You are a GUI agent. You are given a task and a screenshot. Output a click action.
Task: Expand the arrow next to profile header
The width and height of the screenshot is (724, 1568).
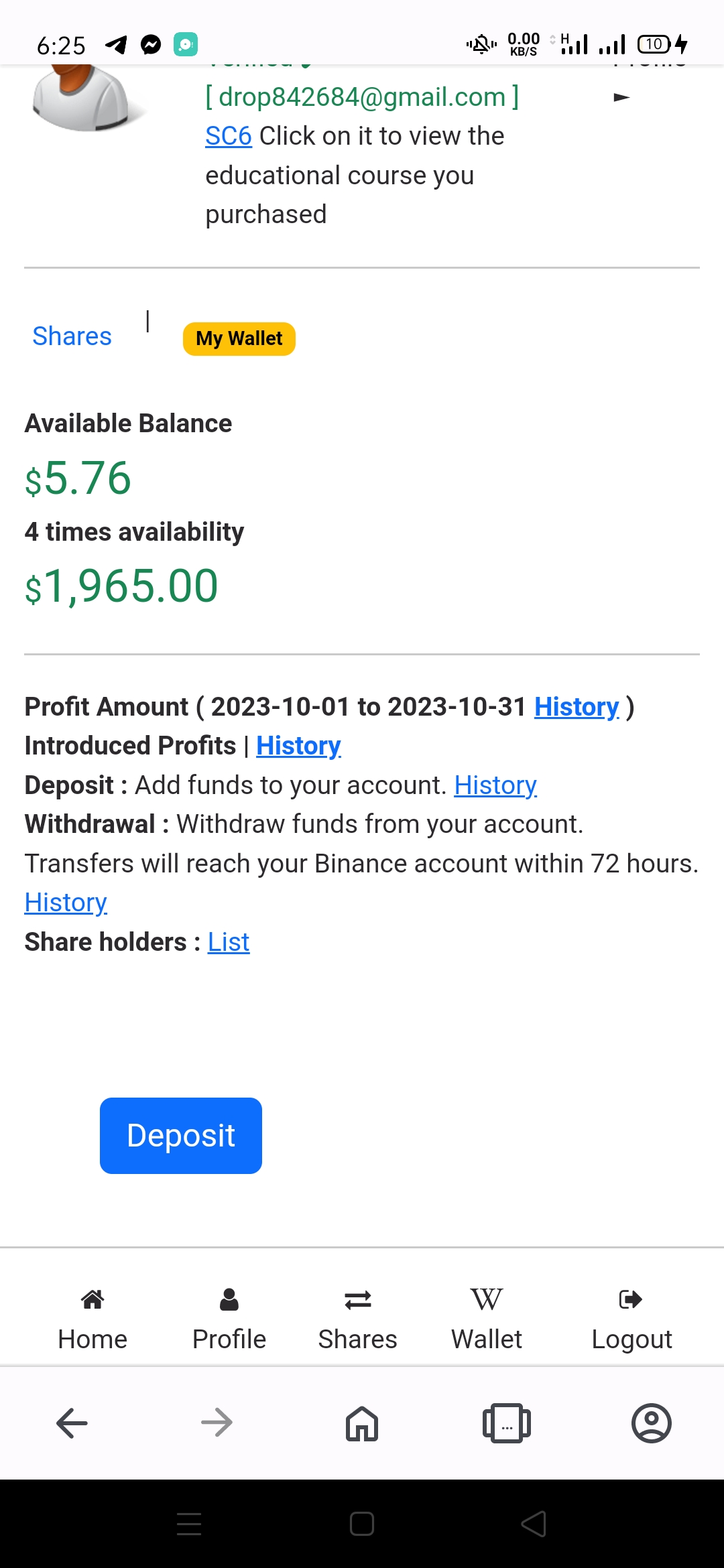(x=621, y=98)
